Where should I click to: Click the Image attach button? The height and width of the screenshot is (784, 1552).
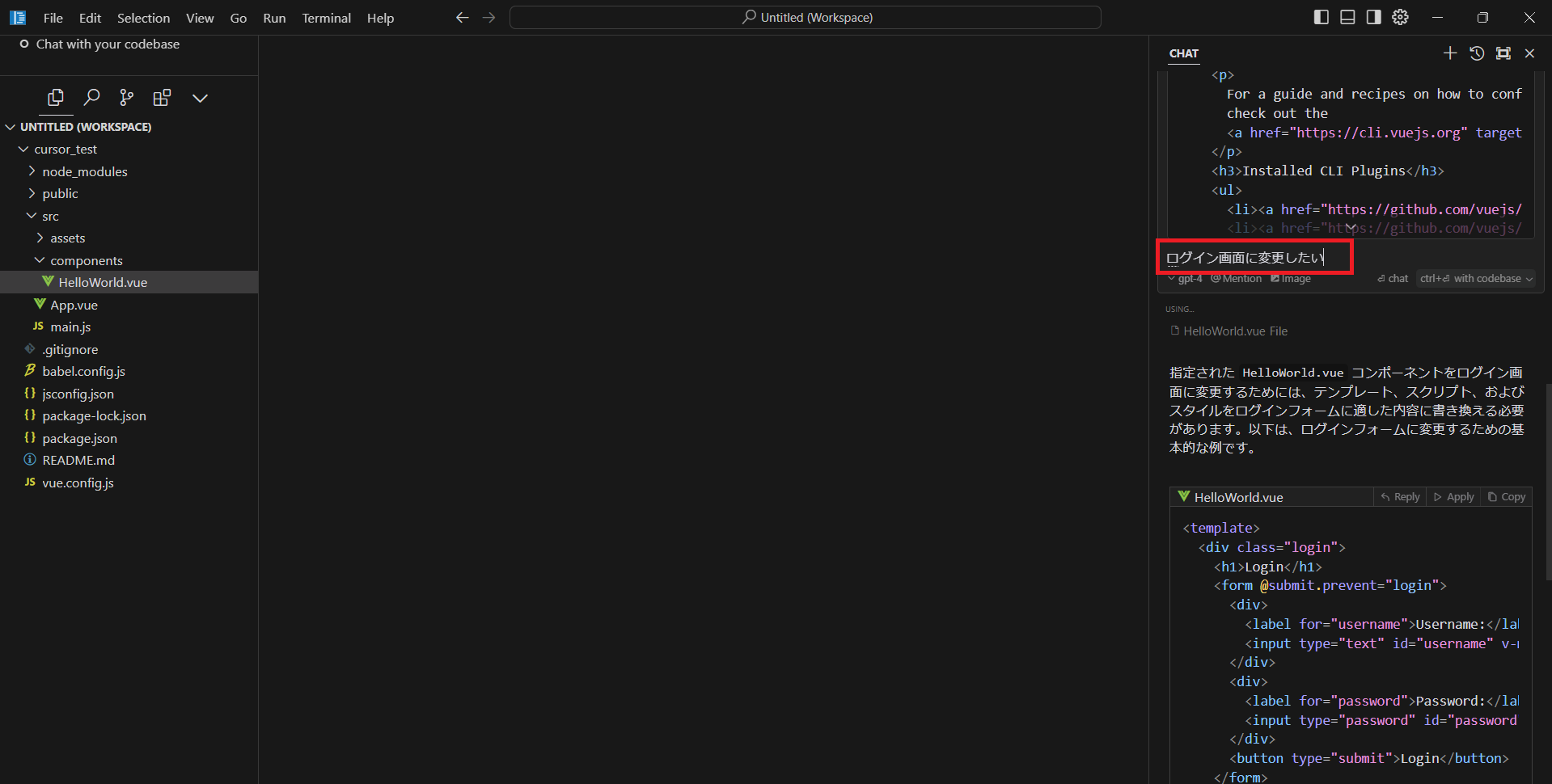(1291, 278)
